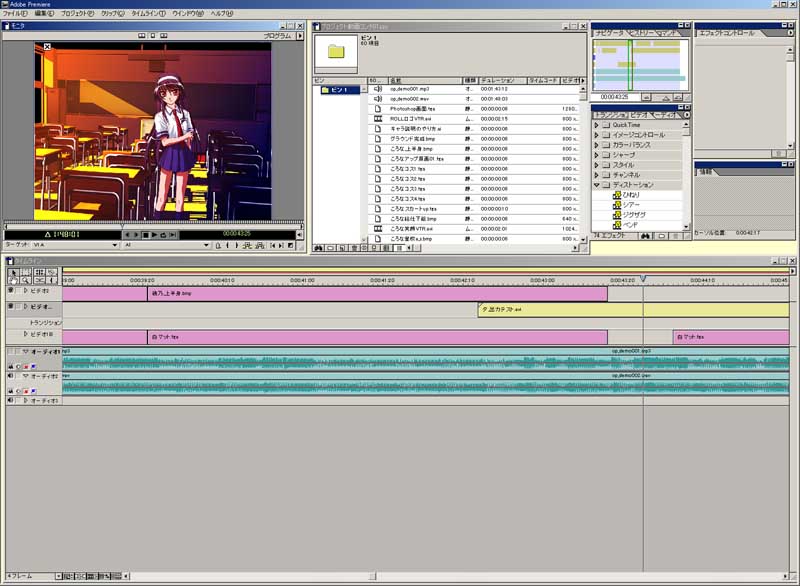Open the 編集 menu
The image size is (800, 586).
click(44, 14)
